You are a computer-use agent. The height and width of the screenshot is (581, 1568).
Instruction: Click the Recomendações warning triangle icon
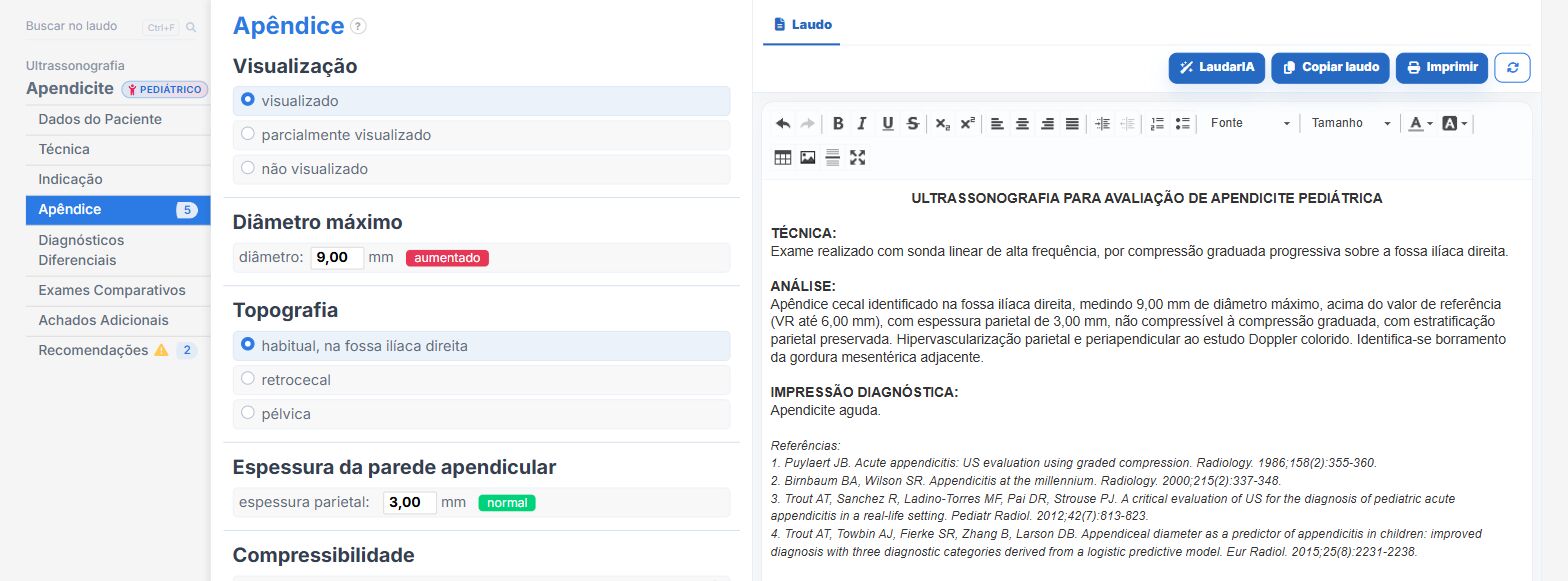click(x=161, y=351)
